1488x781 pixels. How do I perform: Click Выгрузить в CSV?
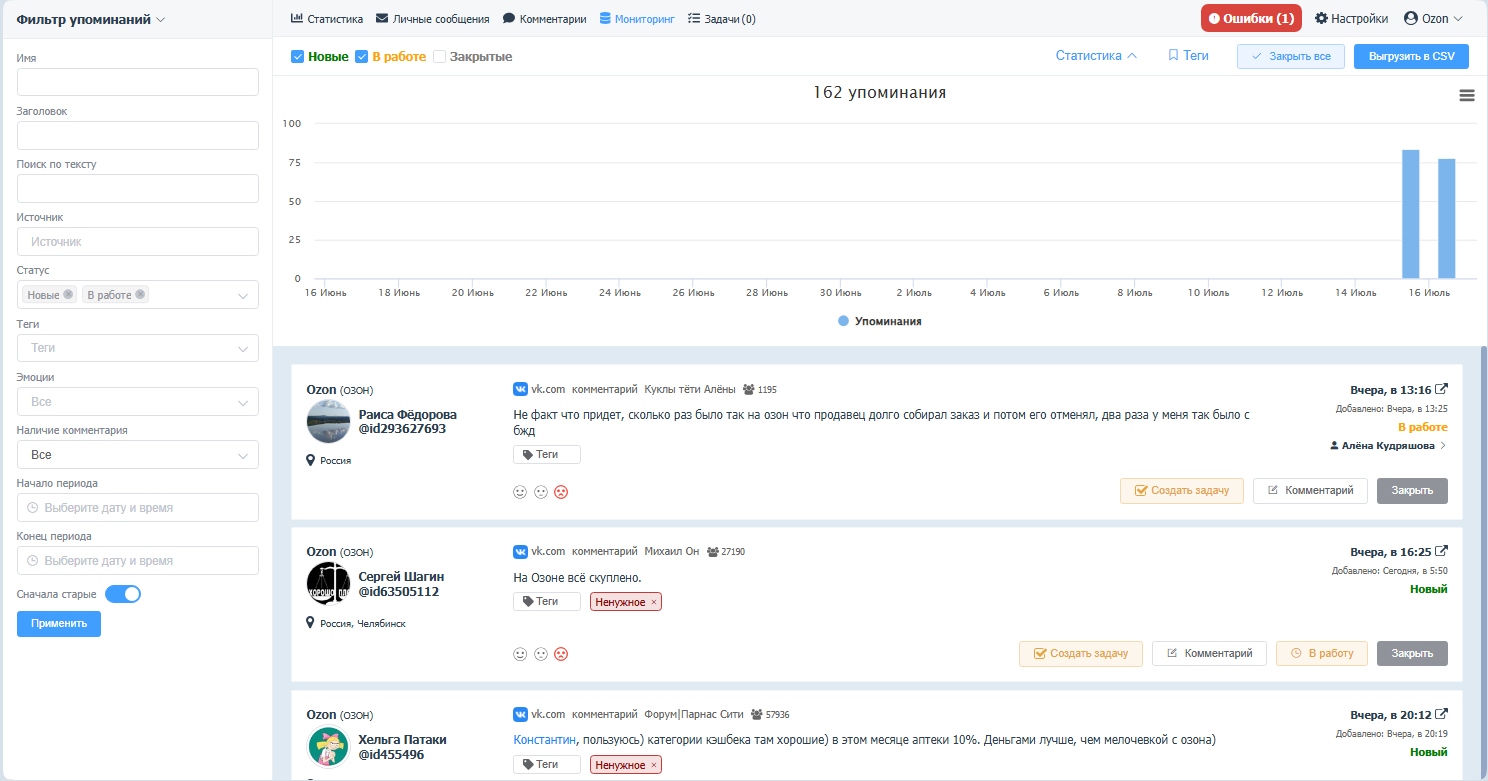(x=1411, y=56)
